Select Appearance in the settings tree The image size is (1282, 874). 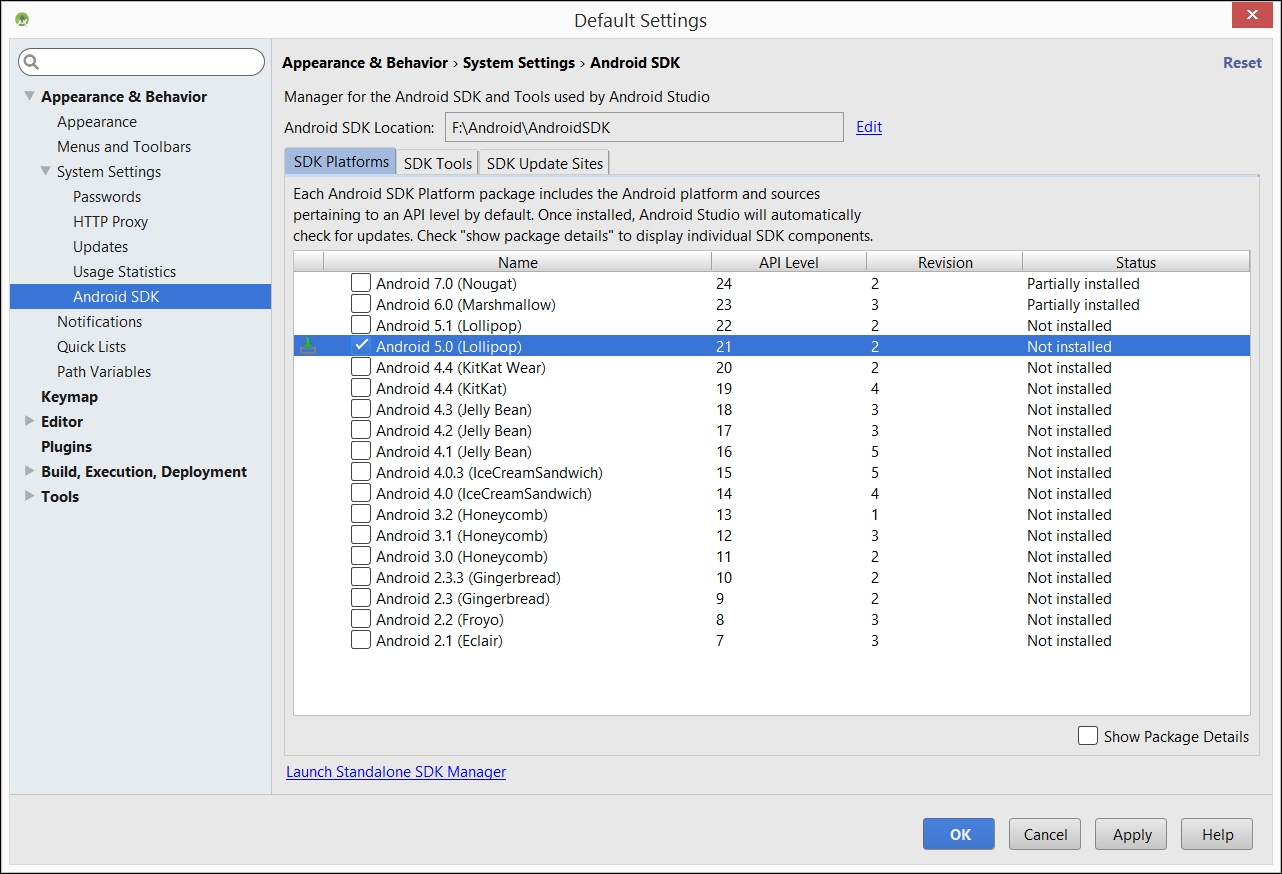[97, 121]
